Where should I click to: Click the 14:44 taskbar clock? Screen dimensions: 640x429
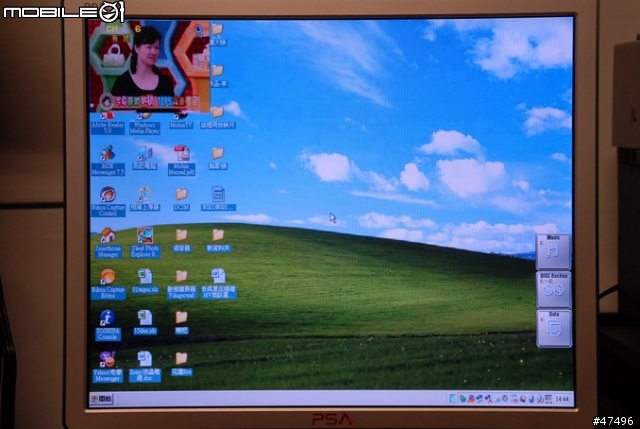(x=562, y=399)
